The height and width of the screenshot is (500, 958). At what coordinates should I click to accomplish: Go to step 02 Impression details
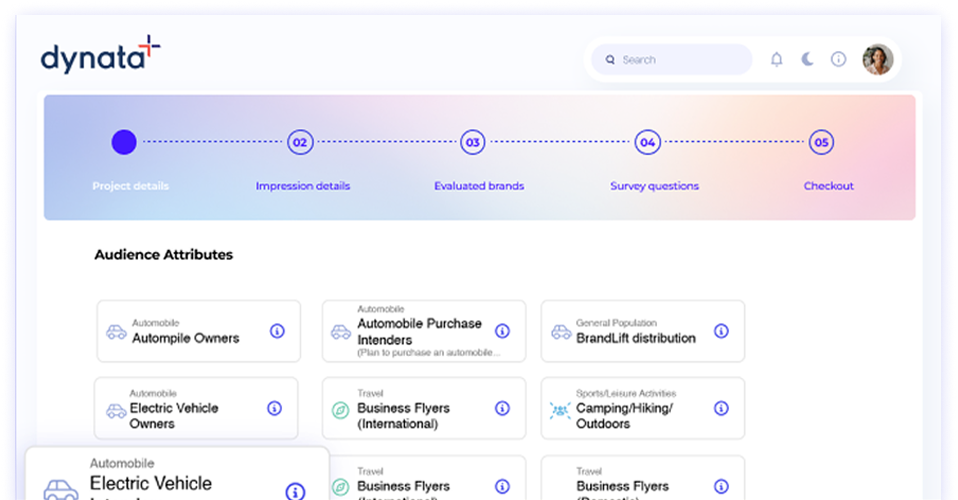[299, 143]
